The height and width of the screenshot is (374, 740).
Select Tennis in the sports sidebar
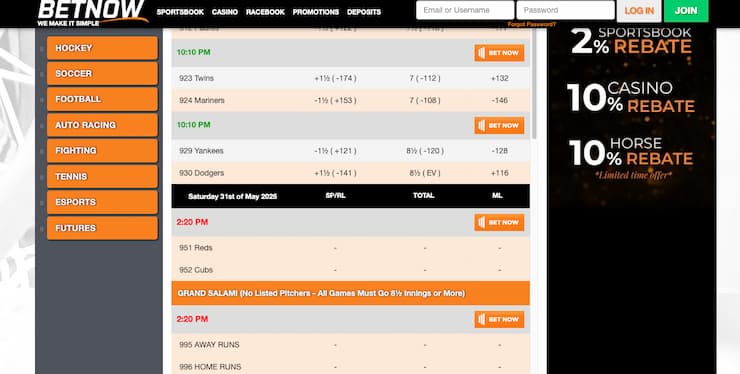[102, 177]
